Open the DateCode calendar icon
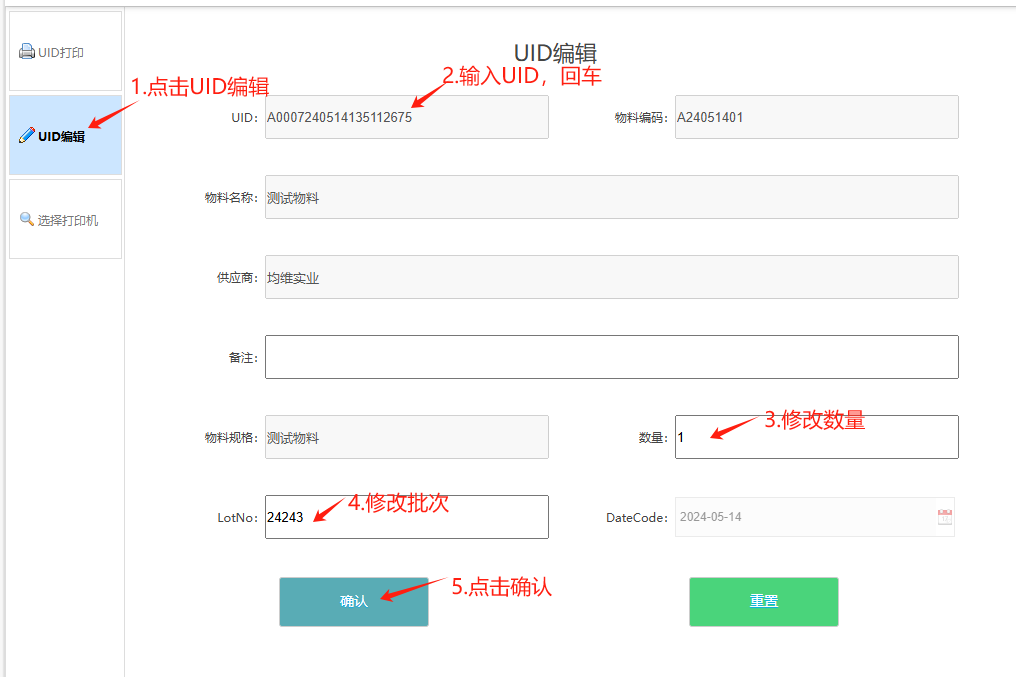 coord(944,517)
